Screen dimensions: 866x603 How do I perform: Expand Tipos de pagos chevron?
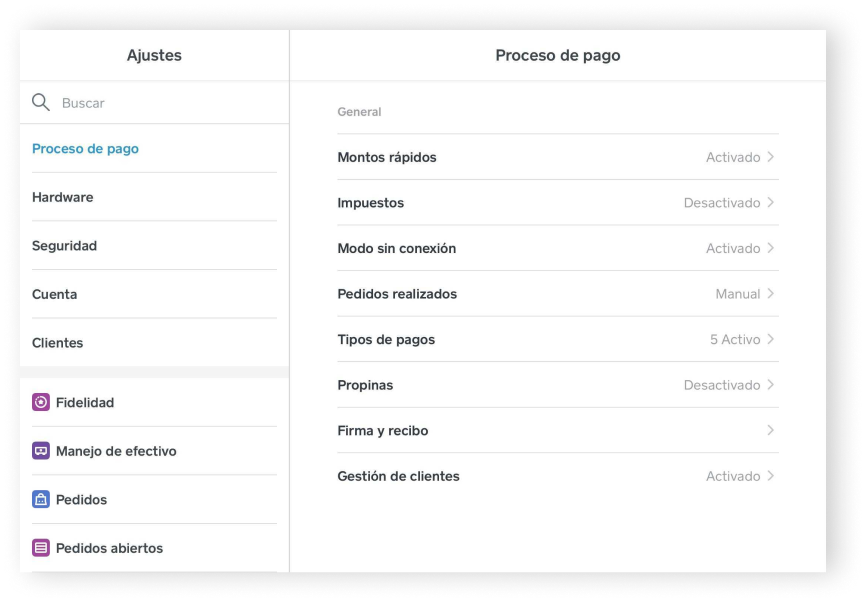pyautogui.click(x=770, y=339)
